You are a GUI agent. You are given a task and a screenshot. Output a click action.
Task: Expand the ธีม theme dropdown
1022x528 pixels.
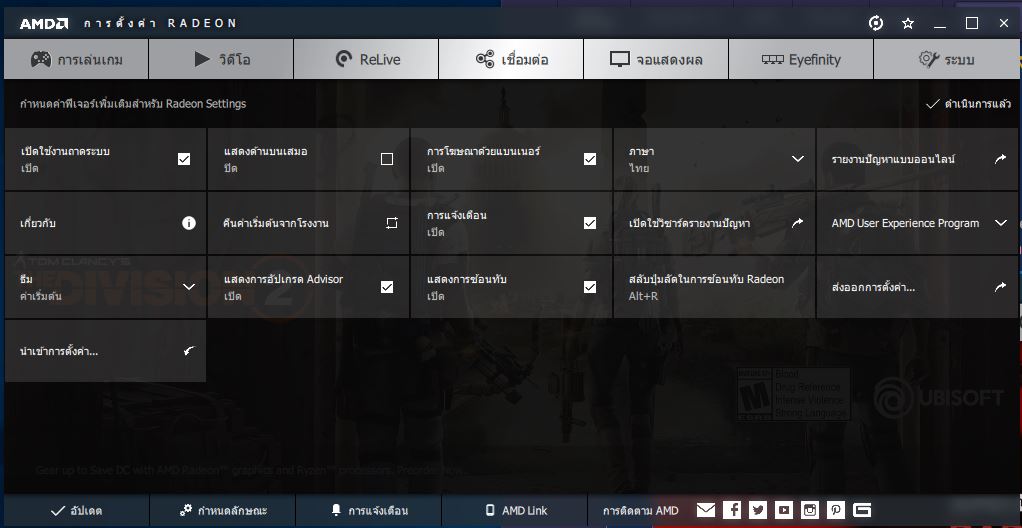tap(189, 287)
